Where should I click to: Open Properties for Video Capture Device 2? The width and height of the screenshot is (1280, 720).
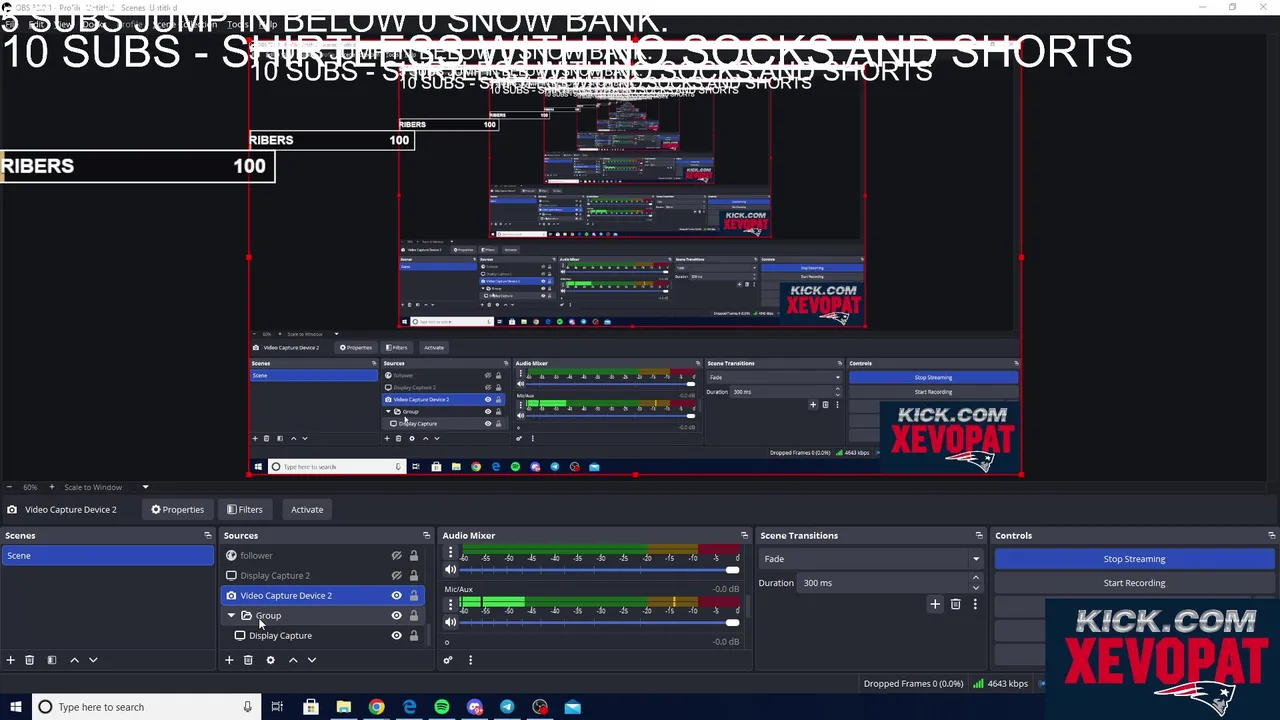178,510
